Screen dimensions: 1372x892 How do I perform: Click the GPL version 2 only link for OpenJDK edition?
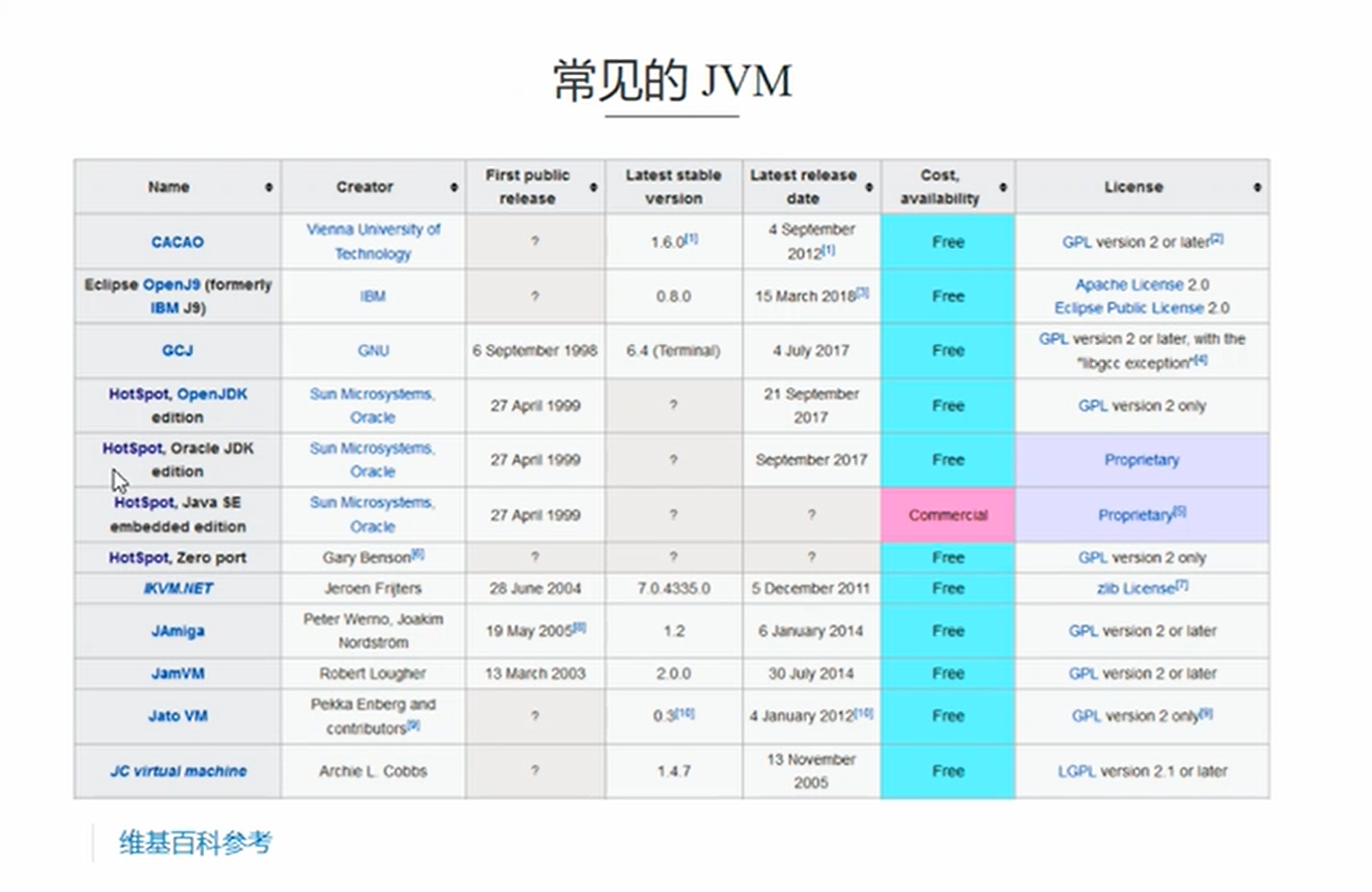[1141, 406]
